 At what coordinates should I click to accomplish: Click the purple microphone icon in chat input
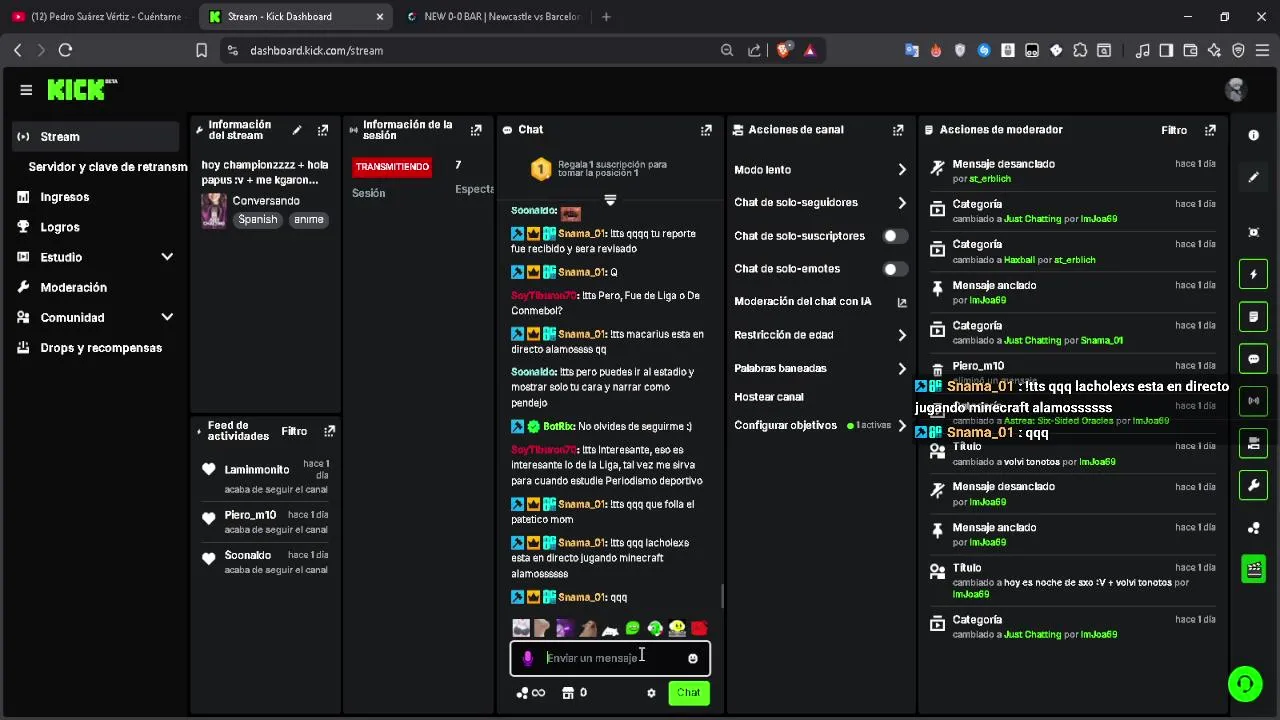(x=528, y=658)
